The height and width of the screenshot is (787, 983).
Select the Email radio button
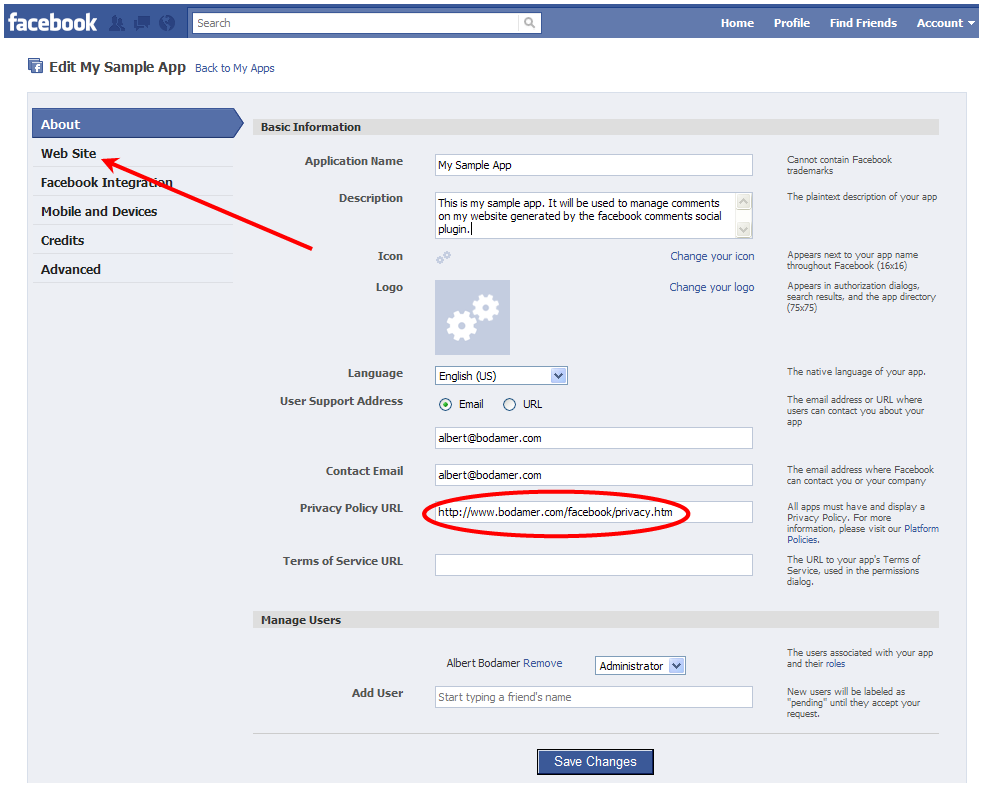445,404
